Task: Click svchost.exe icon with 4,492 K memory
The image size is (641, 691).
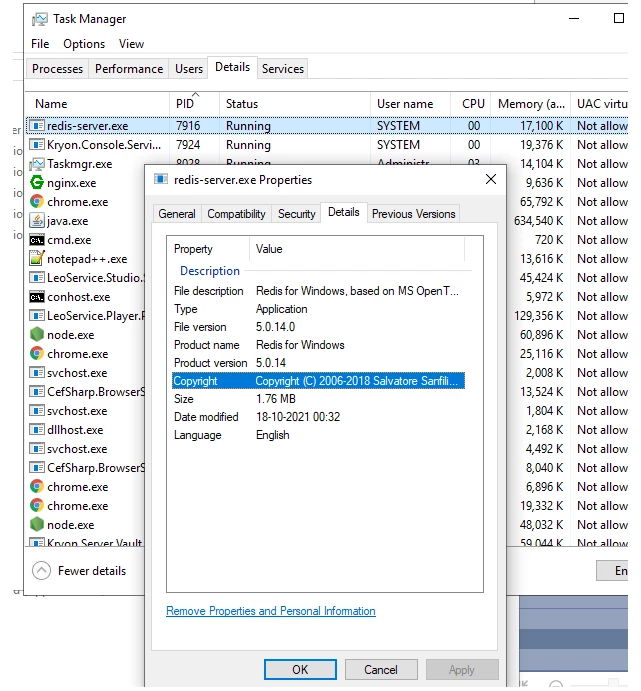Action: click(37, 449)
